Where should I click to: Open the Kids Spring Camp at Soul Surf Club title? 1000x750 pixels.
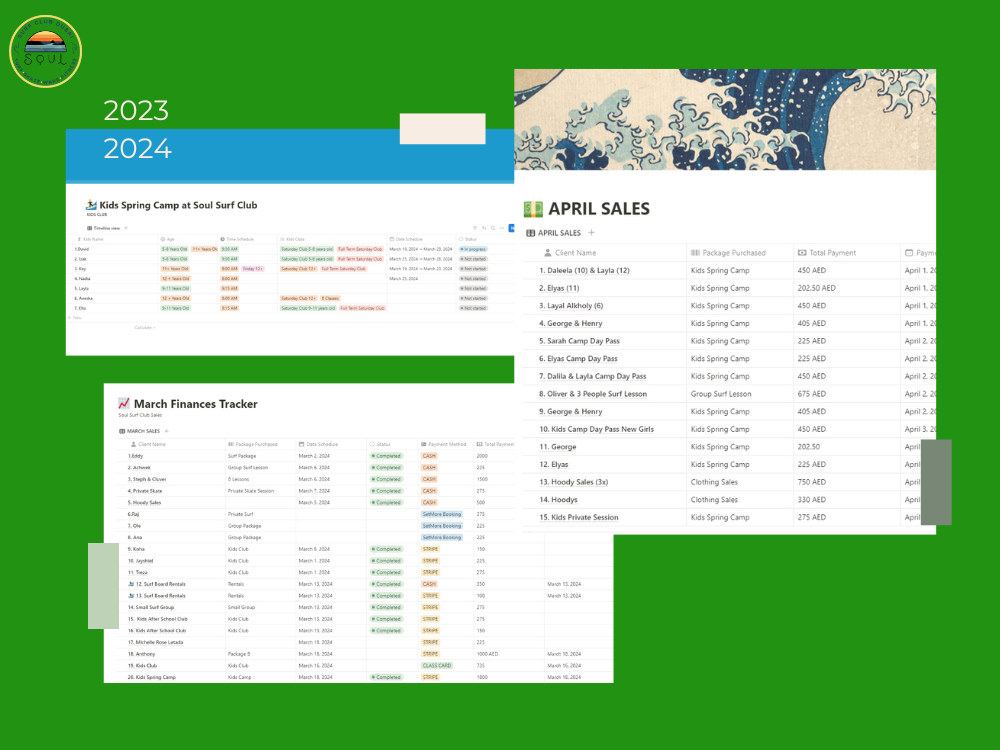178,205
